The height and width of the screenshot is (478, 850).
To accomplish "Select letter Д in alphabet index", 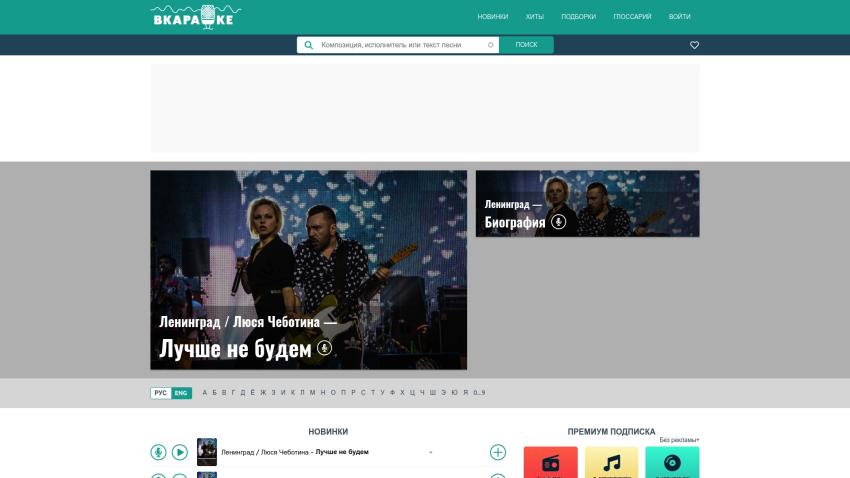I will click(242, 393).
